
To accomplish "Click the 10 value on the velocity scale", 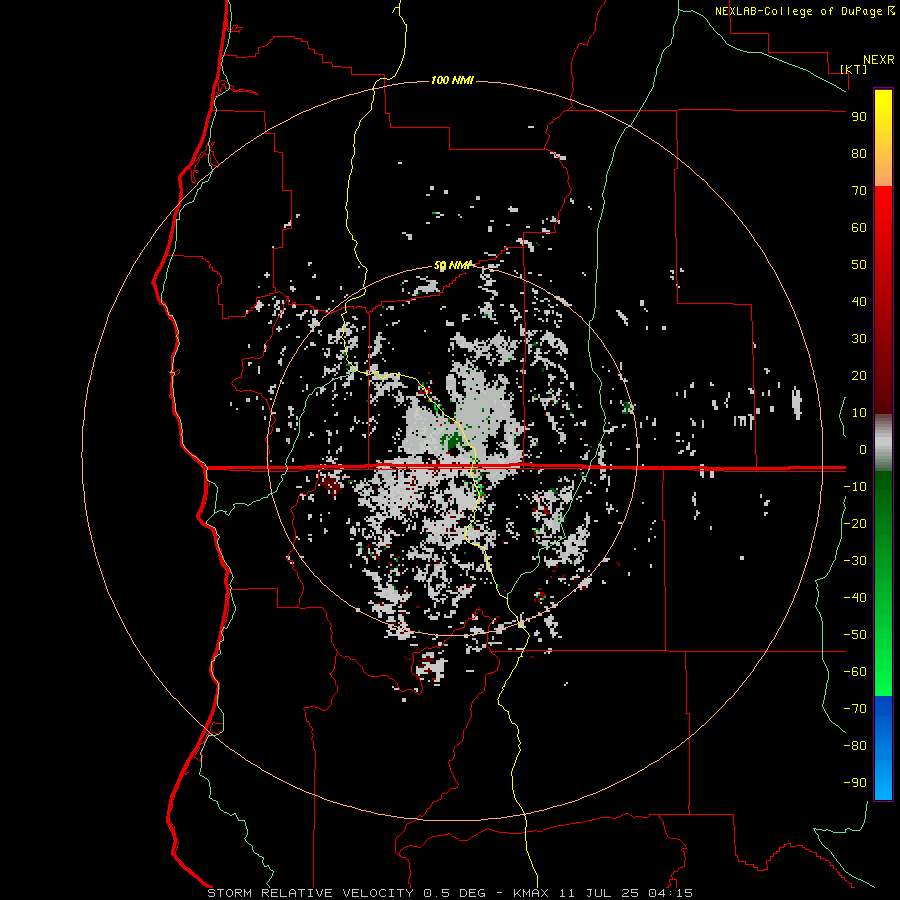I will [859, 413].
